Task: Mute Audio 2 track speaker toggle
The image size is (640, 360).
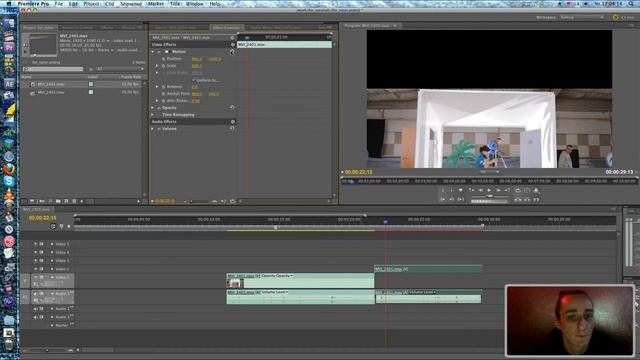Action: [x=36, y=309]
